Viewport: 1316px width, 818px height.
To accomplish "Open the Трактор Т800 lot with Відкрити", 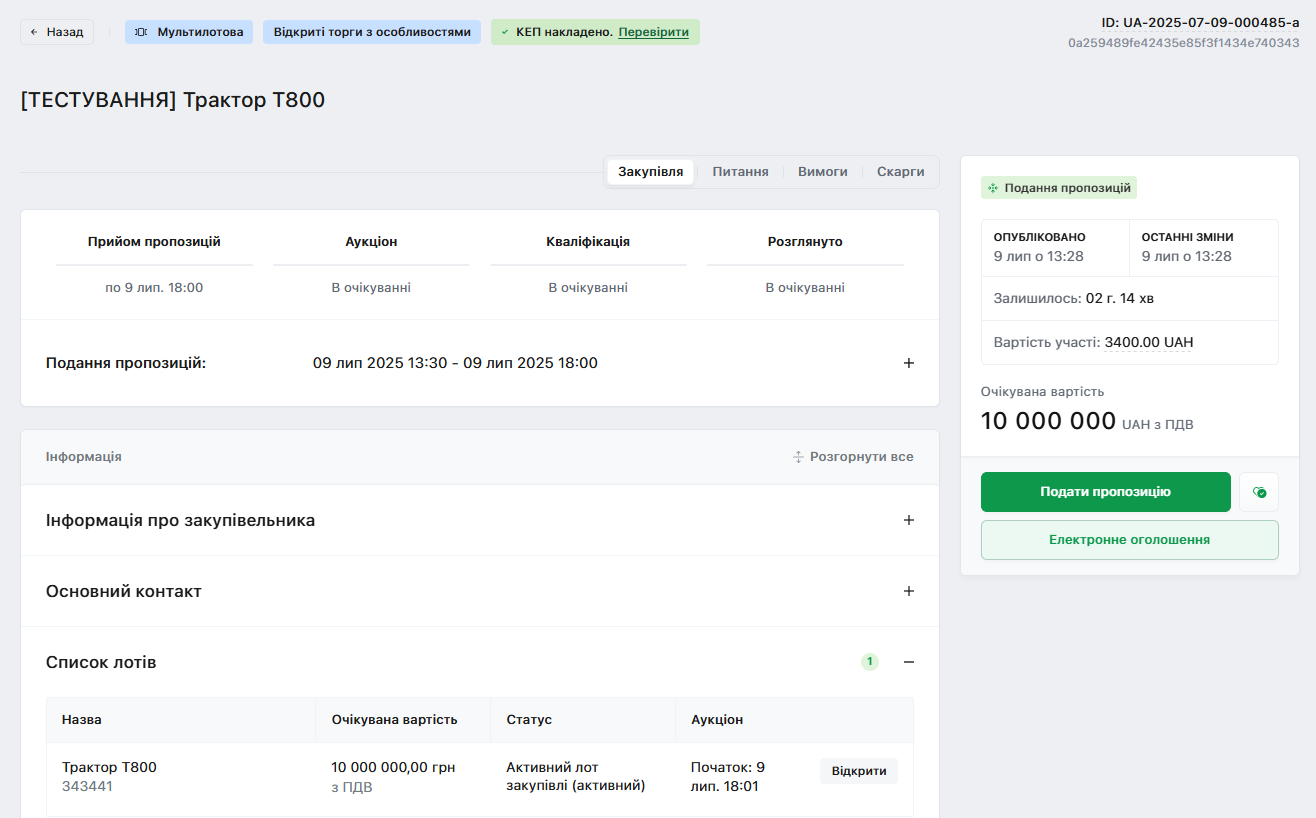I will tap(858, 771).
